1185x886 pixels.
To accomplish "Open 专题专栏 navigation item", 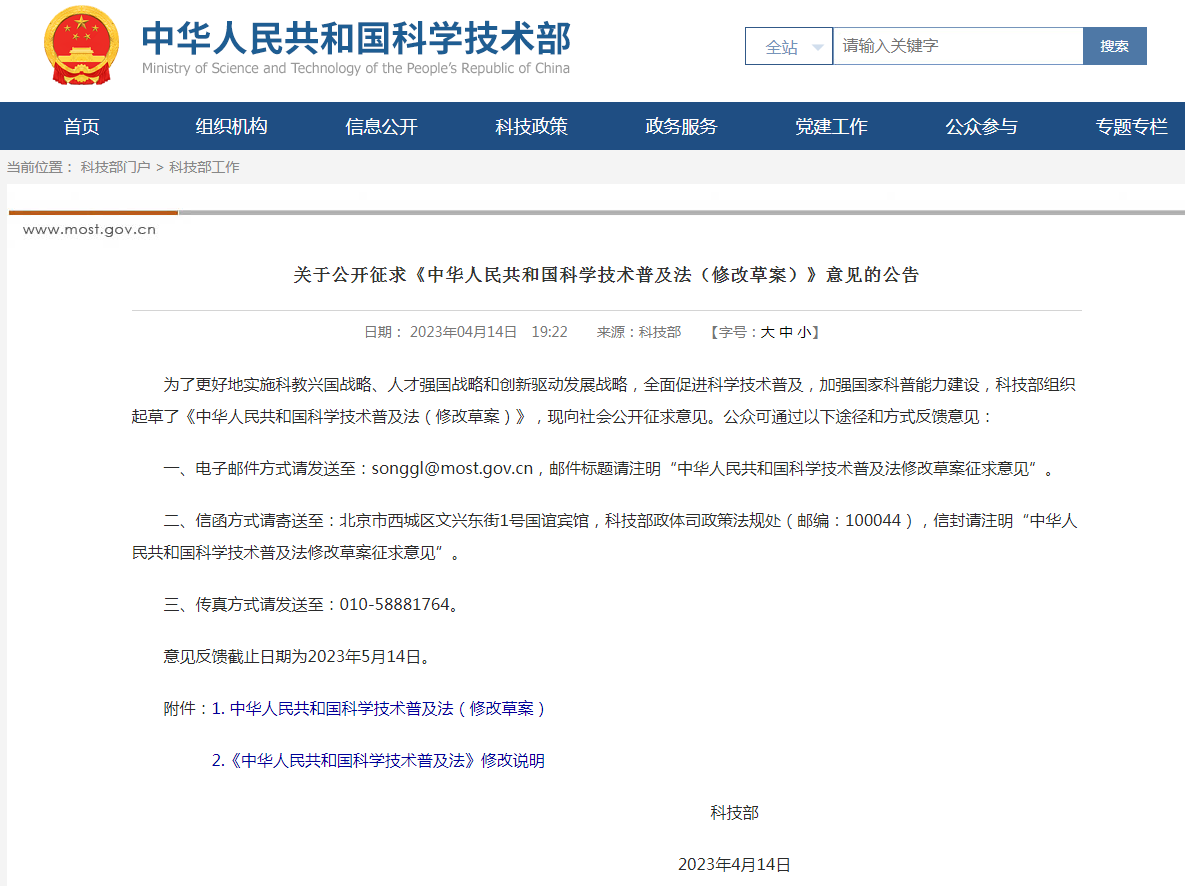I will 1131,127.
